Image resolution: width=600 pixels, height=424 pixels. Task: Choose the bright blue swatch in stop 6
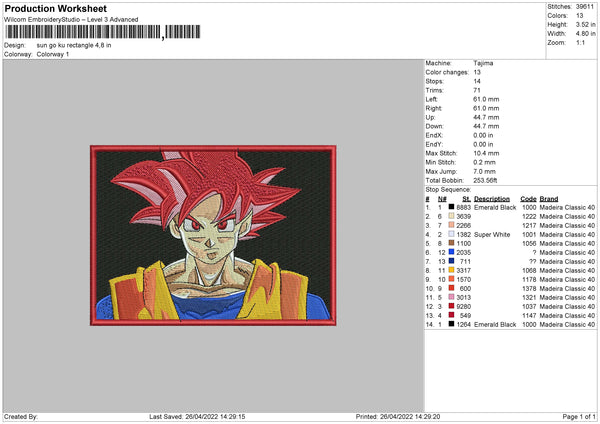[x=451, y=252]
